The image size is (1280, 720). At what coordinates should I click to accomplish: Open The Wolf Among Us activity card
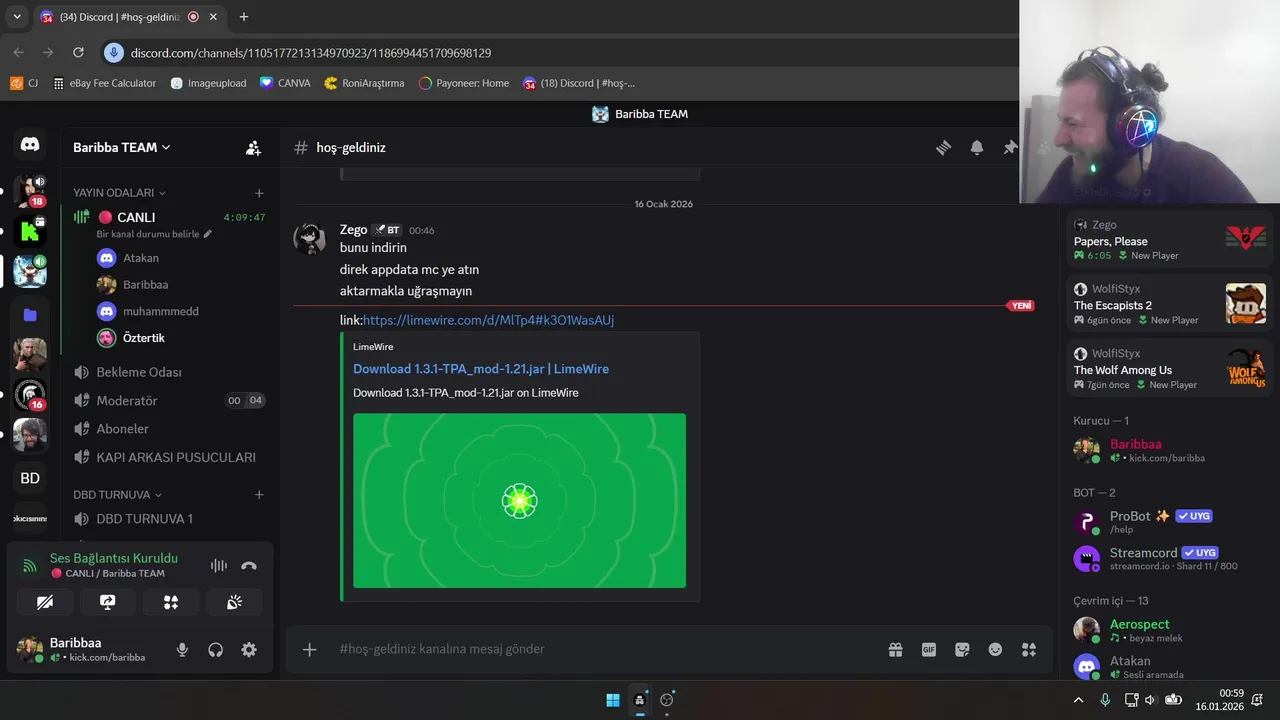[x=1169, y=368]
